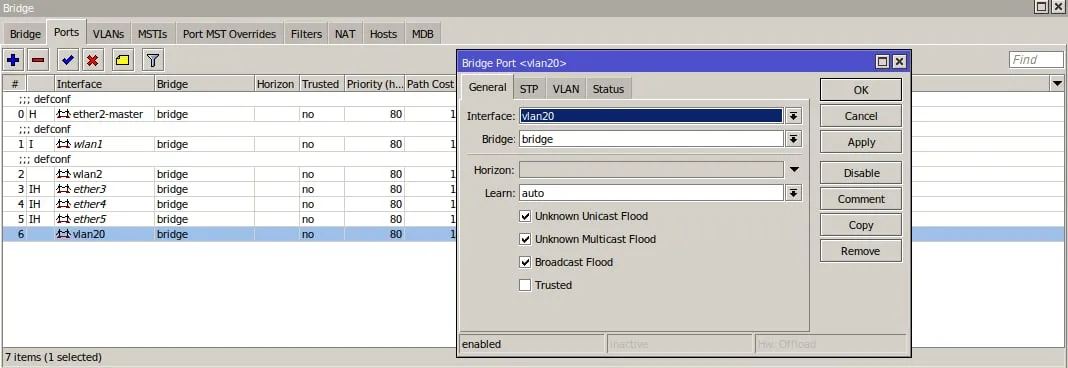Toggle Unknown Multicast Flood checkbox
Screen dimensions: 1068x368
(x=525, y=239)
